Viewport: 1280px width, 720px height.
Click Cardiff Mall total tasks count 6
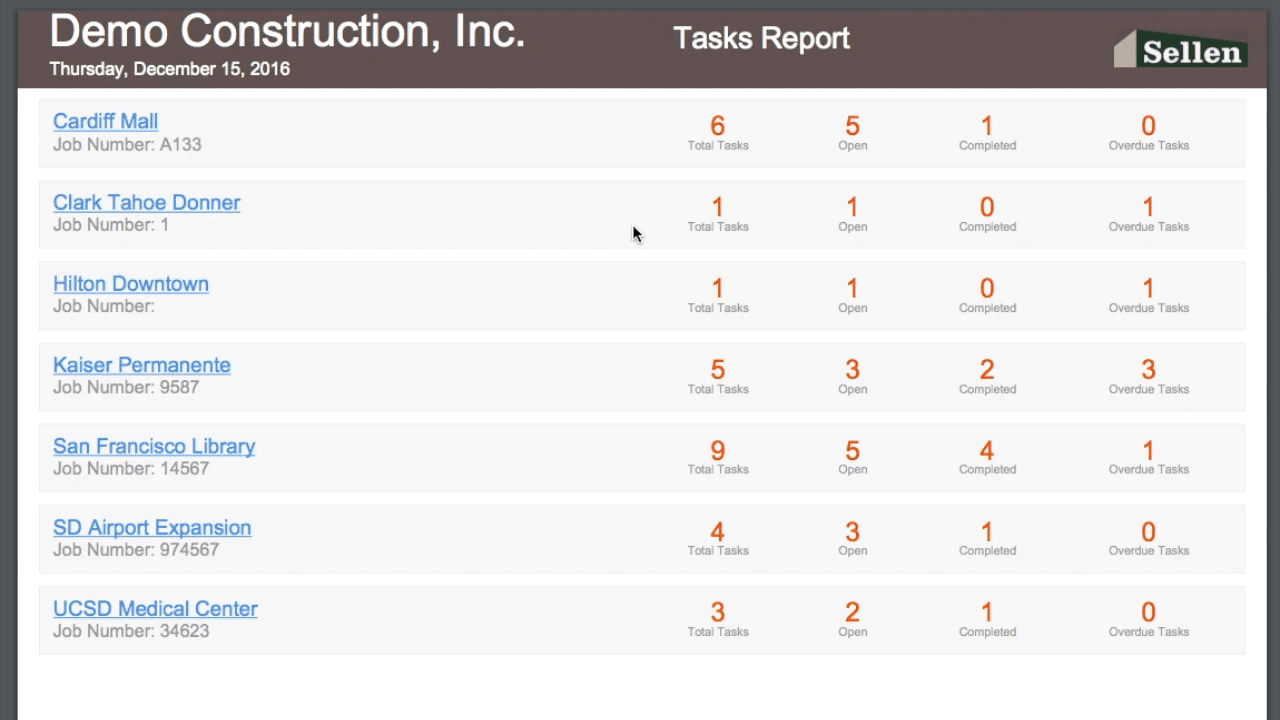(x=717, y=126)
